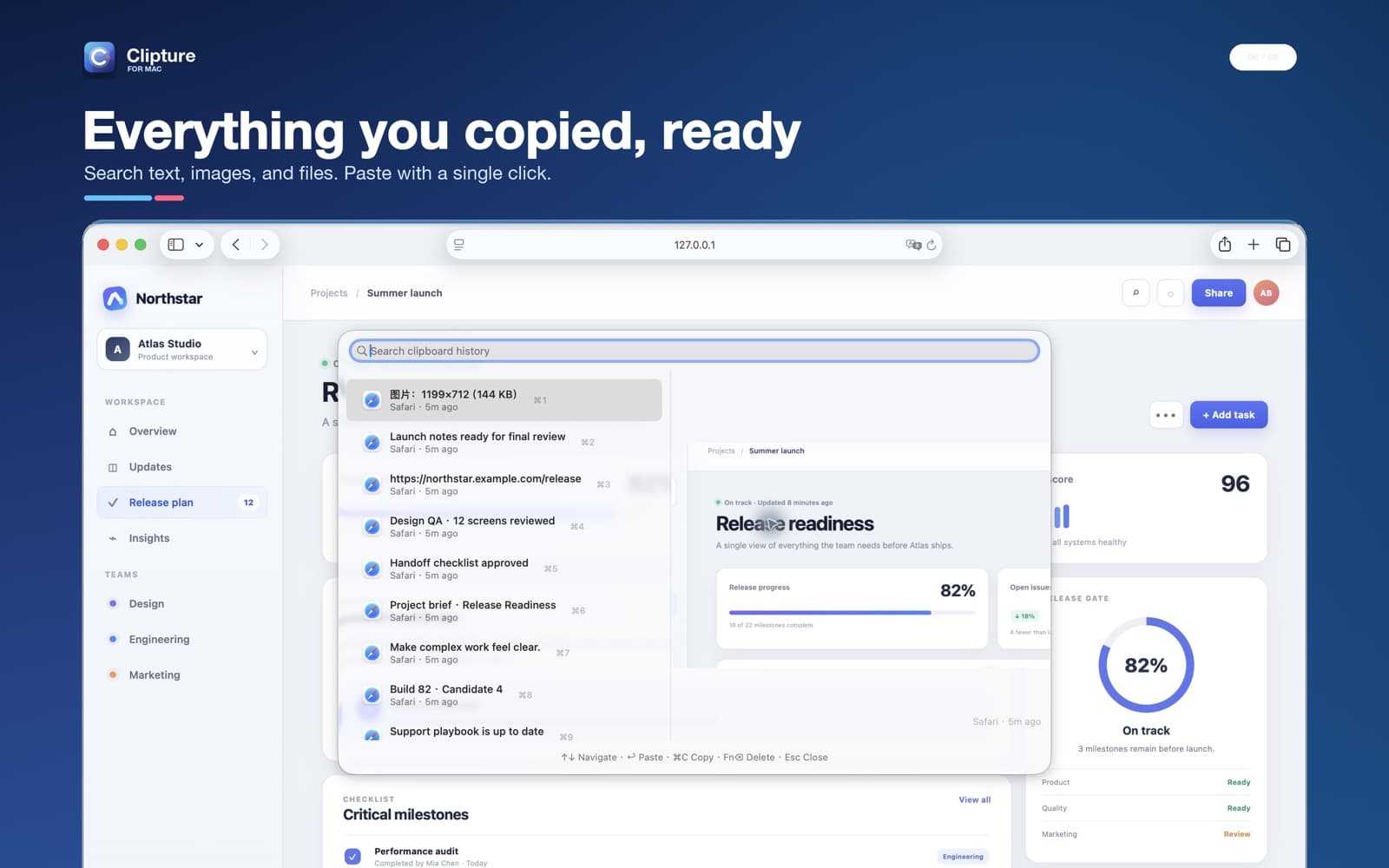Open the sidebar dropdown chevron in toolbar
The image size is (1389, 868).
tap(200, 245)
